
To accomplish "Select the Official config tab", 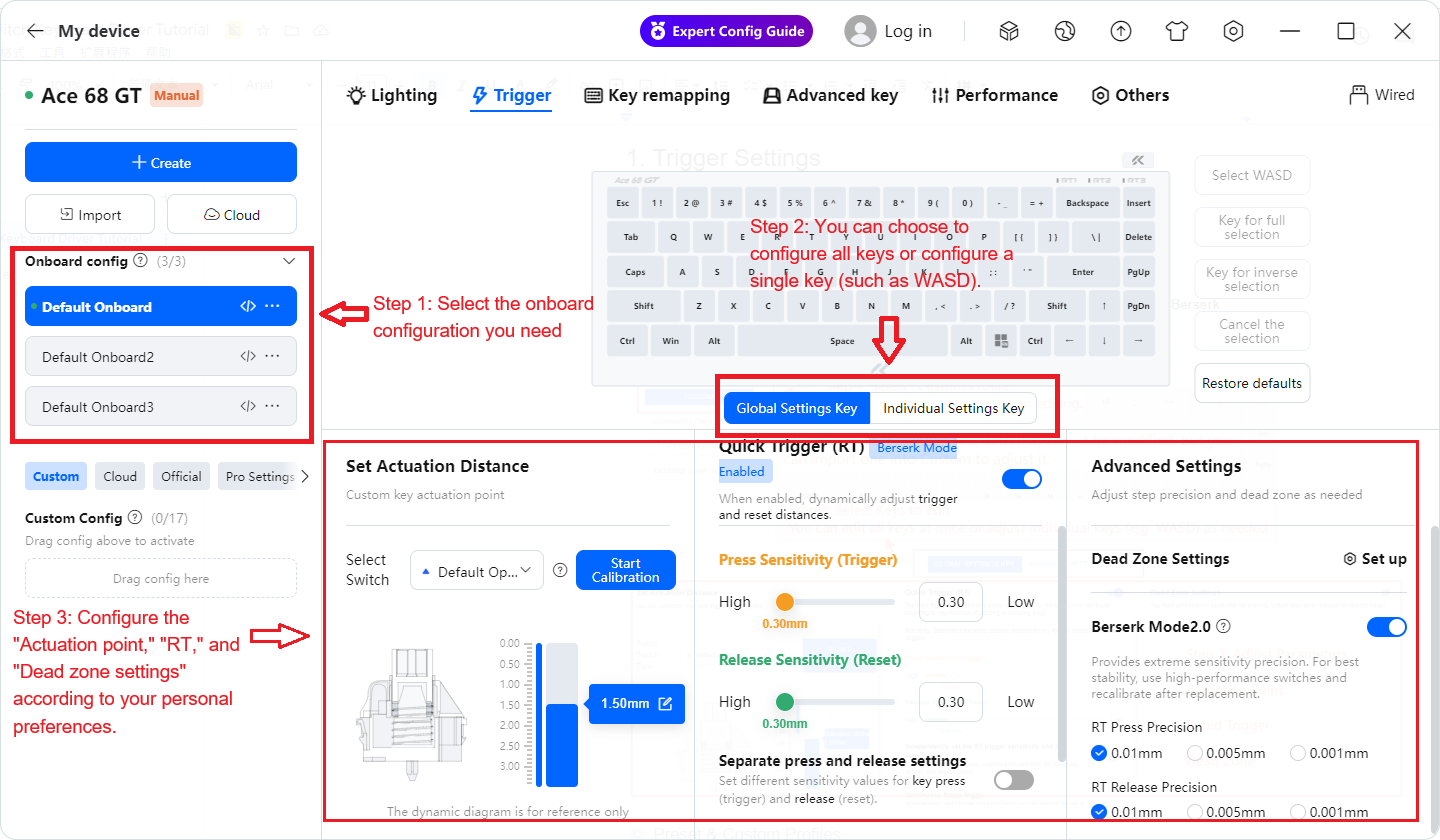I will [x=181, y=476].
